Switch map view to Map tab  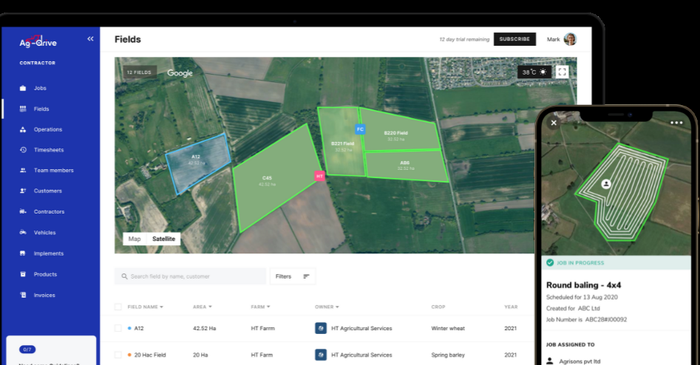click(135, 239)
